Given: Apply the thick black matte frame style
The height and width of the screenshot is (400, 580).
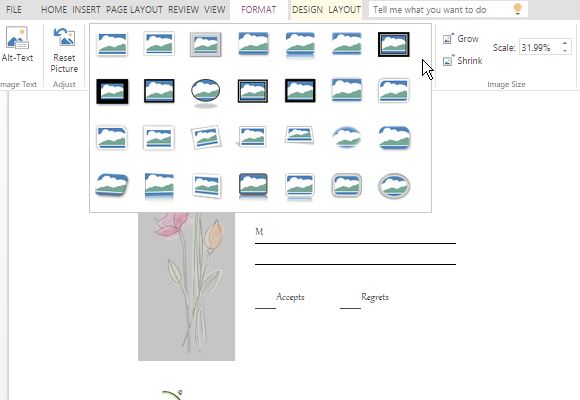Looking at the screenshot, I should click(x=112, y=91).
